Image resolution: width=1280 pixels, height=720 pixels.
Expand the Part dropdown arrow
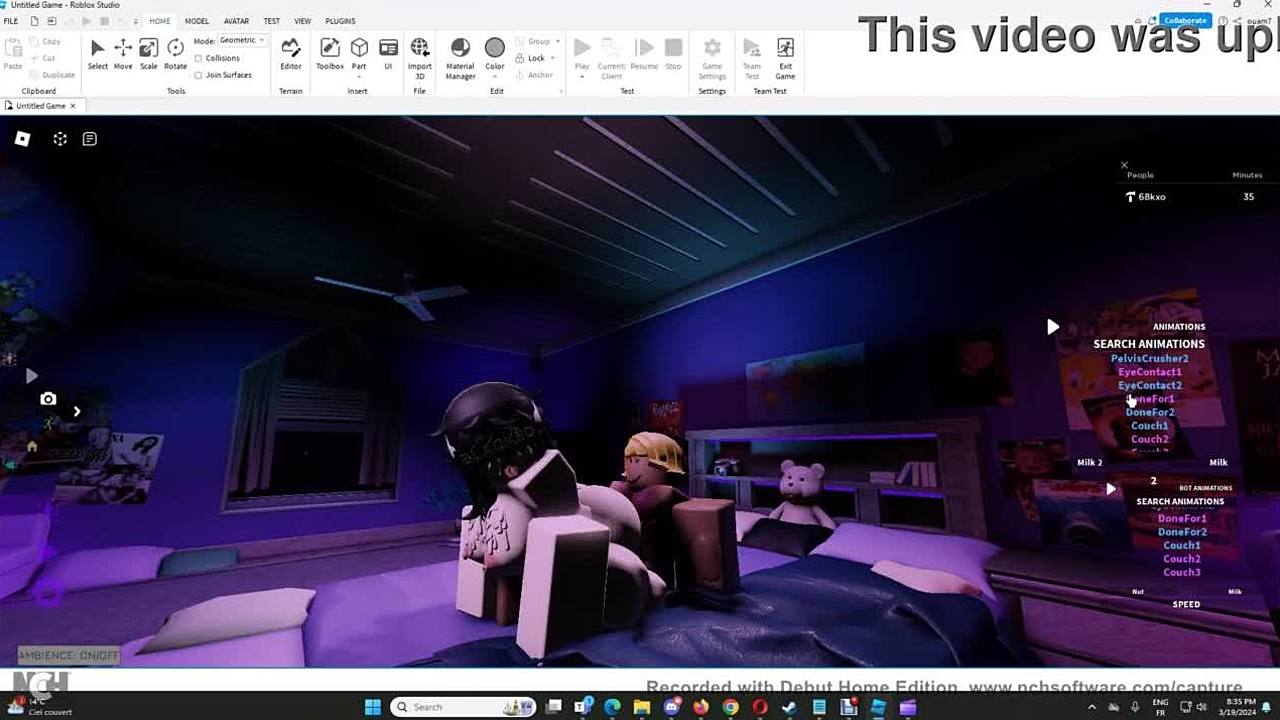tap(359, 77)
